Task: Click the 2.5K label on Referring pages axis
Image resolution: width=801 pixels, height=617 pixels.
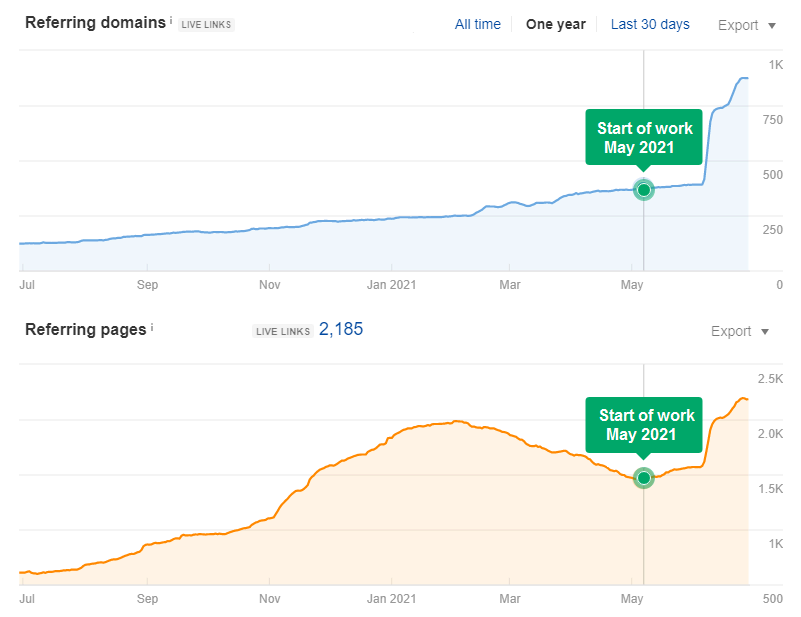Action: [x=770, y=378]
